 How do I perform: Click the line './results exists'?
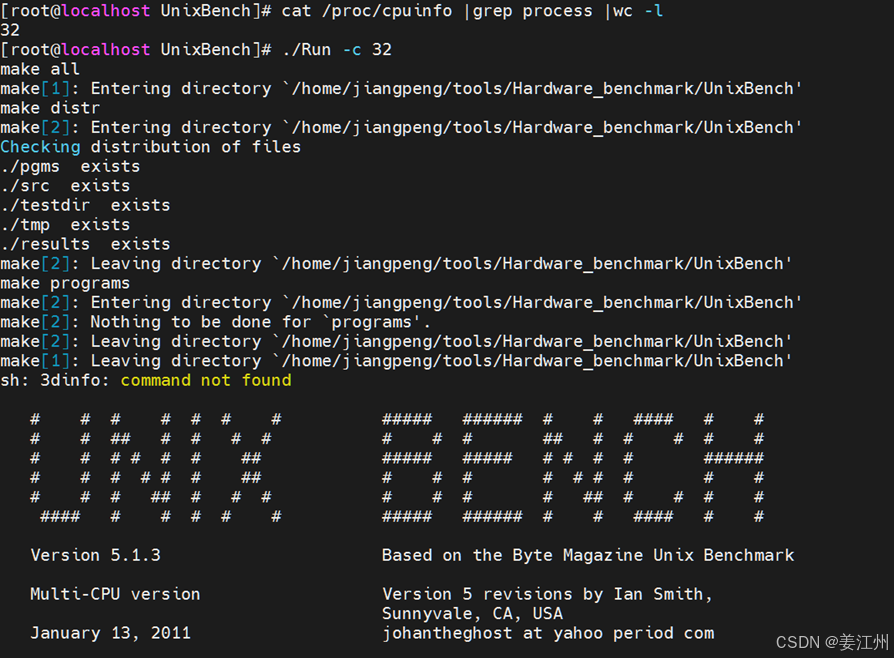(86, 244)
